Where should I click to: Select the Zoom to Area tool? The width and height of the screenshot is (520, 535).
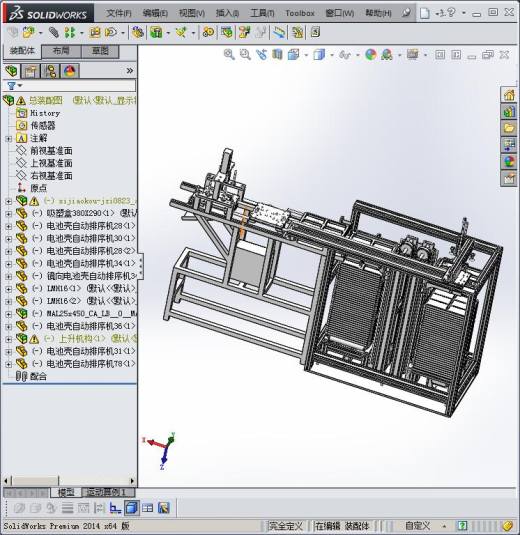[245, 55]
